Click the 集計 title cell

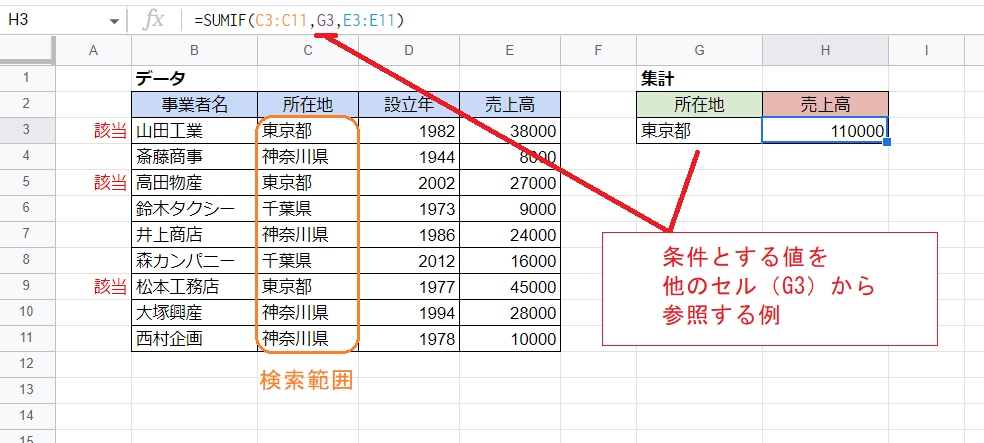[x=699, y=78]
